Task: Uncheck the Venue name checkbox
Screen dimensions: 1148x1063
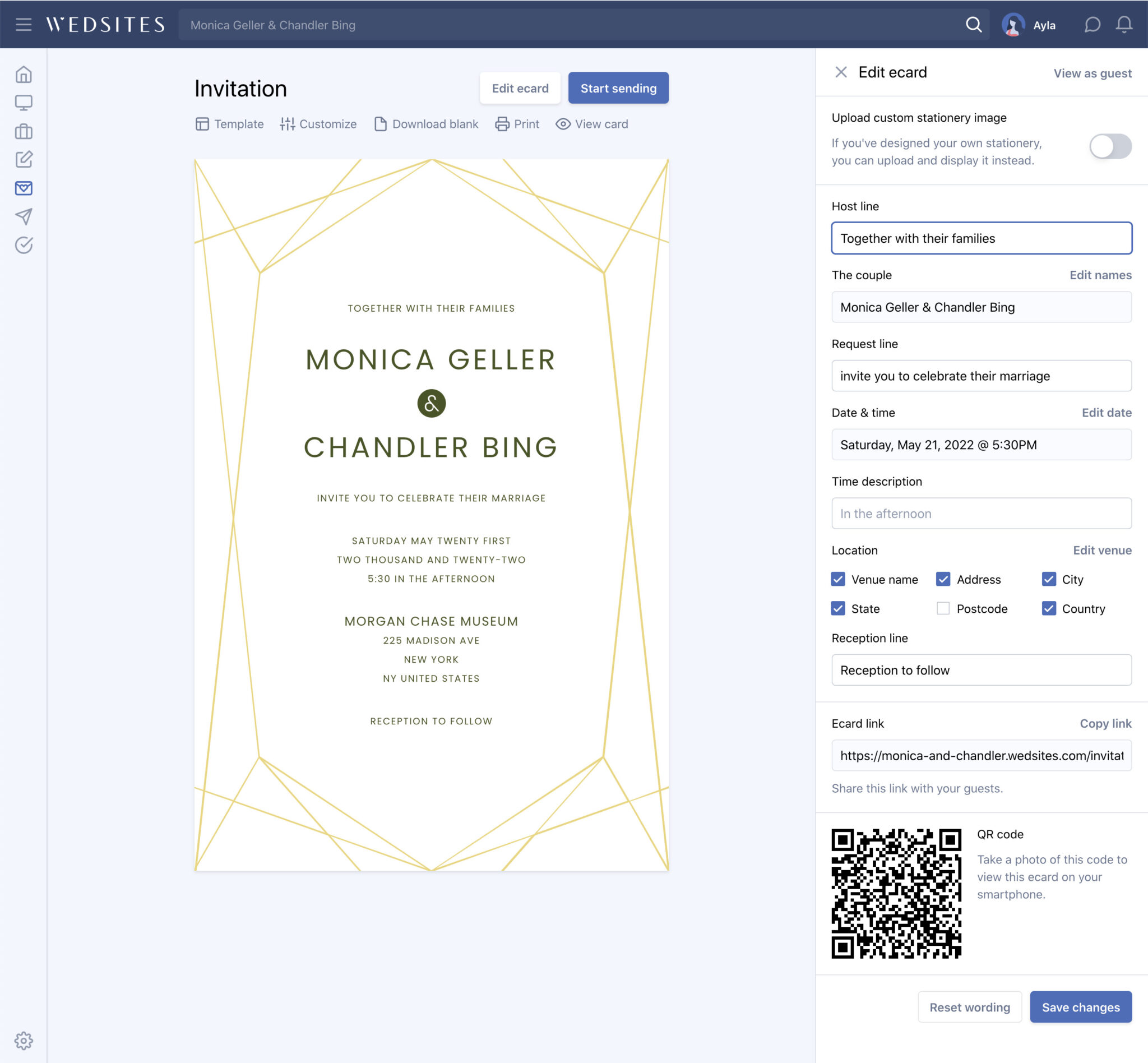Action: click(x=838, y=579)
